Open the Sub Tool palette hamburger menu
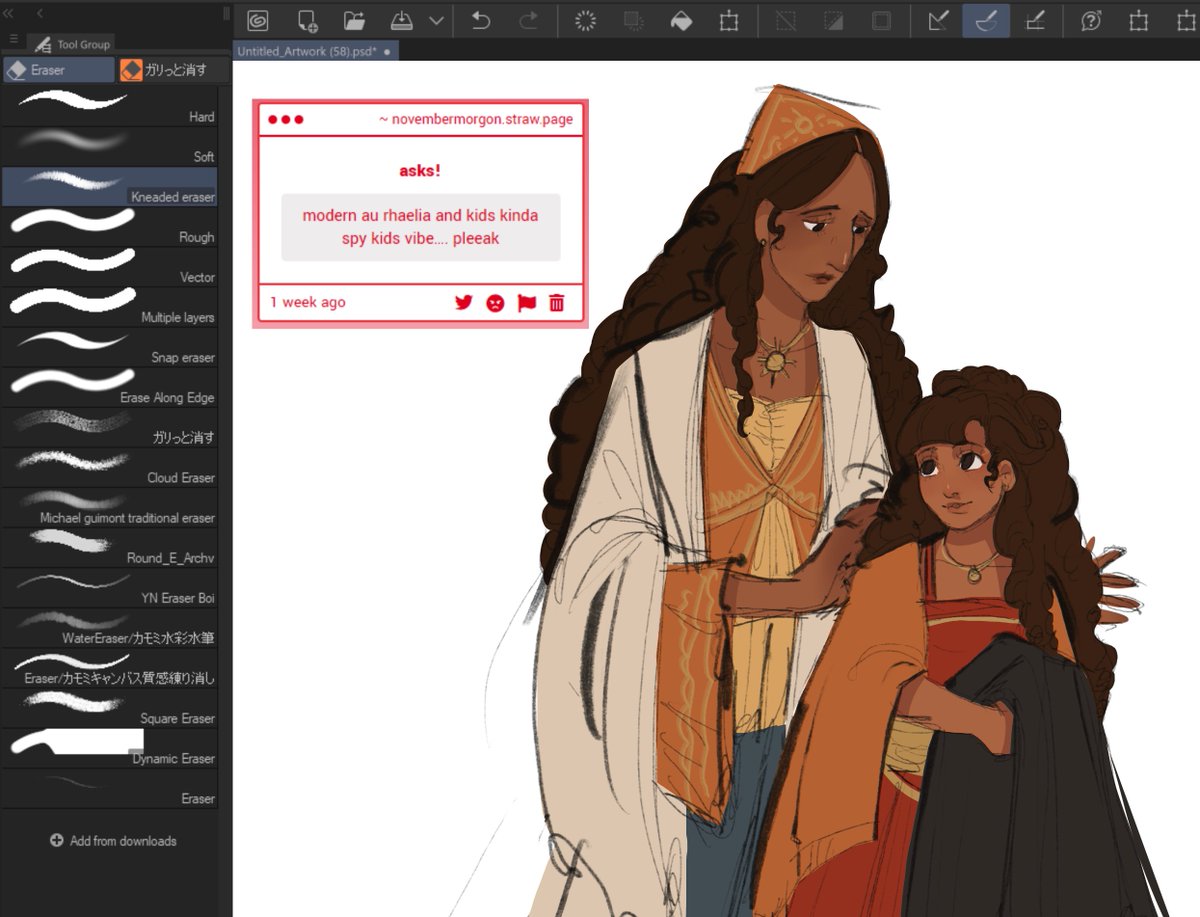The width and height of the screenshot is (1200, 917). point(13,39)
